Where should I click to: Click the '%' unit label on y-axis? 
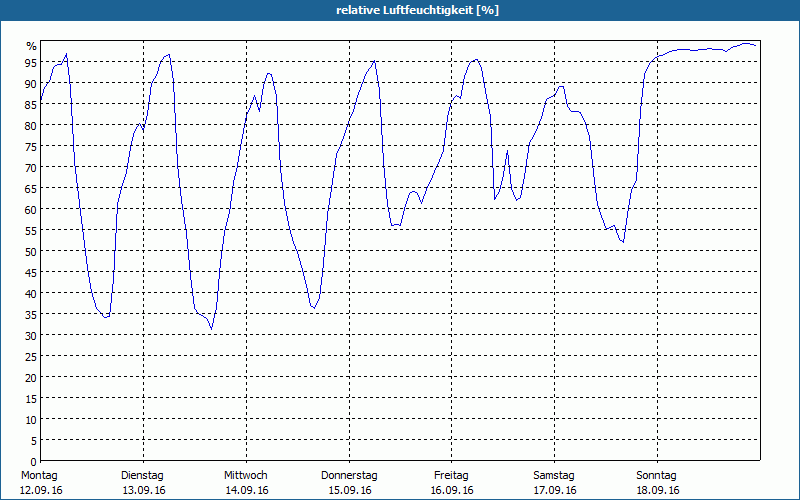tap(32, 46)
